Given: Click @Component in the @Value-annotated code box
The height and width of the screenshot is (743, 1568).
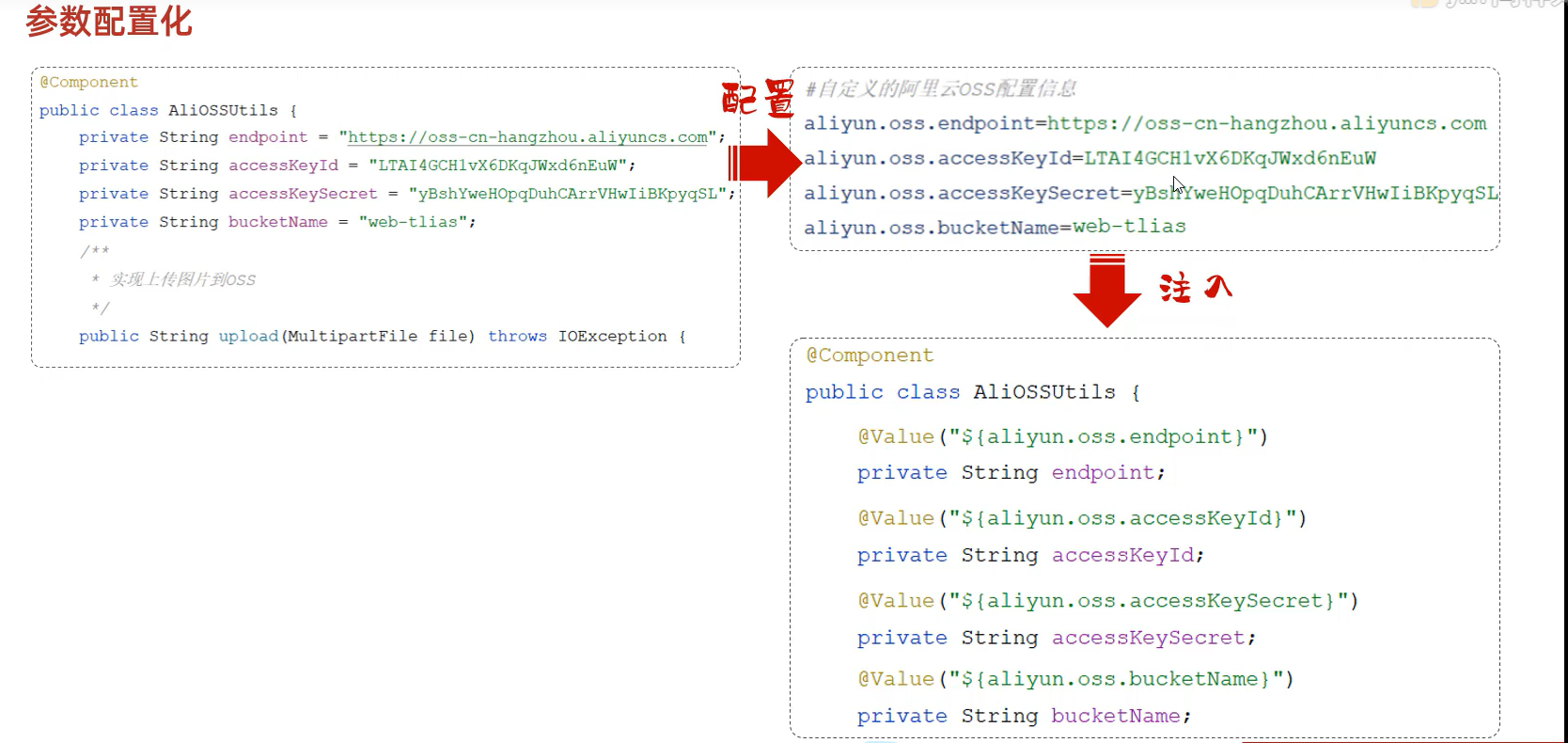Looking at the screenshot, I should click(x=870, y=356).
